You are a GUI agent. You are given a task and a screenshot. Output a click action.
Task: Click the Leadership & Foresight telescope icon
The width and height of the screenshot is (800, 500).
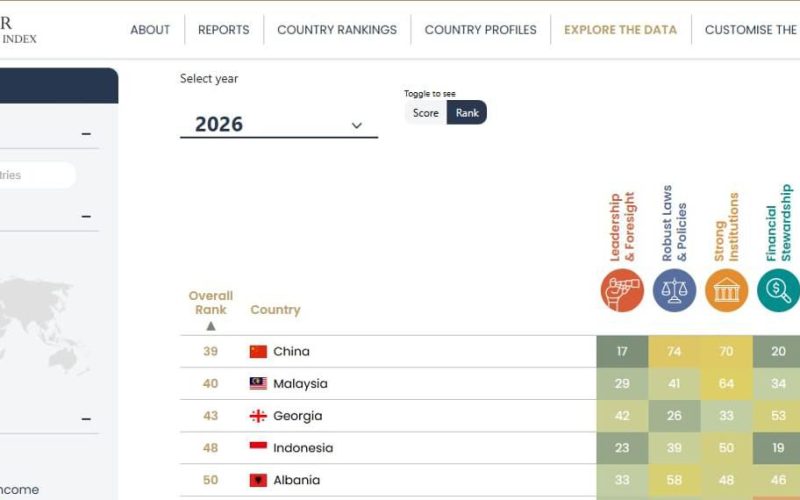click(x=622, y=290)
